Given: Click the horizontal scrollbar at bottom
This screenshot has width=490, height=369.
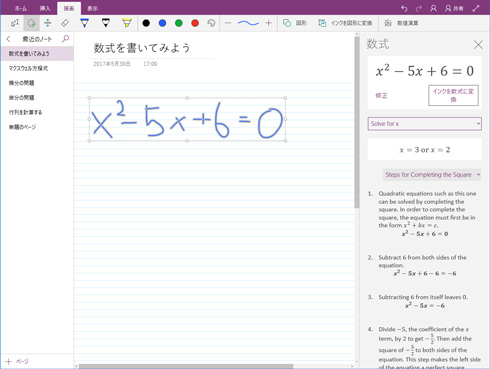Looking at the screenshot, I should (186, 366).
